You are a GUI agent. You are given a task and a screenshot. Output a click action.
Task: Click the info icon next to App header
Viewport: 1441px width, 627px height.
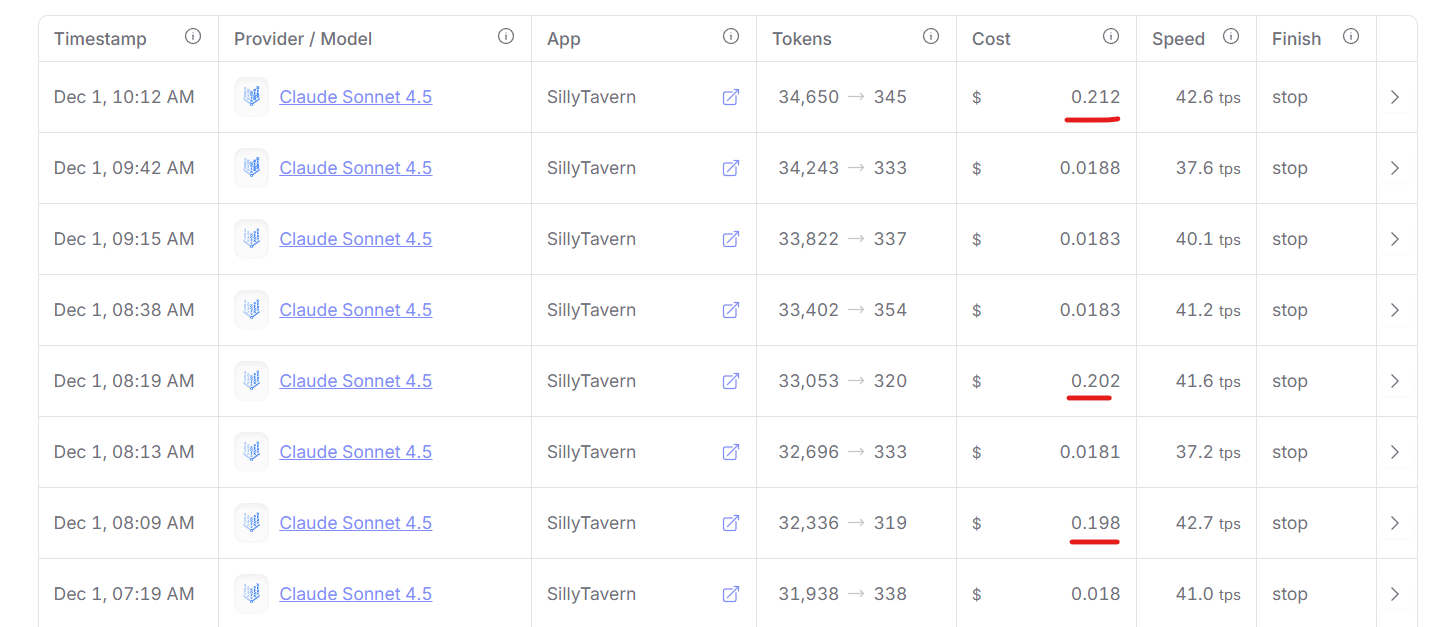point(731,37)
